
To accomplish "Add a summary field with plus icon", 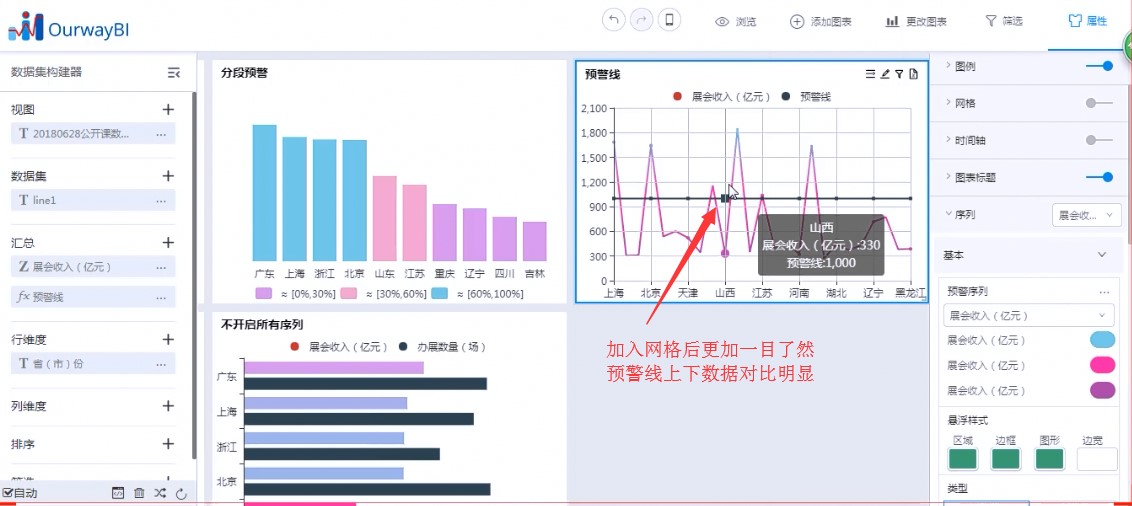I will tap(168, 243).
